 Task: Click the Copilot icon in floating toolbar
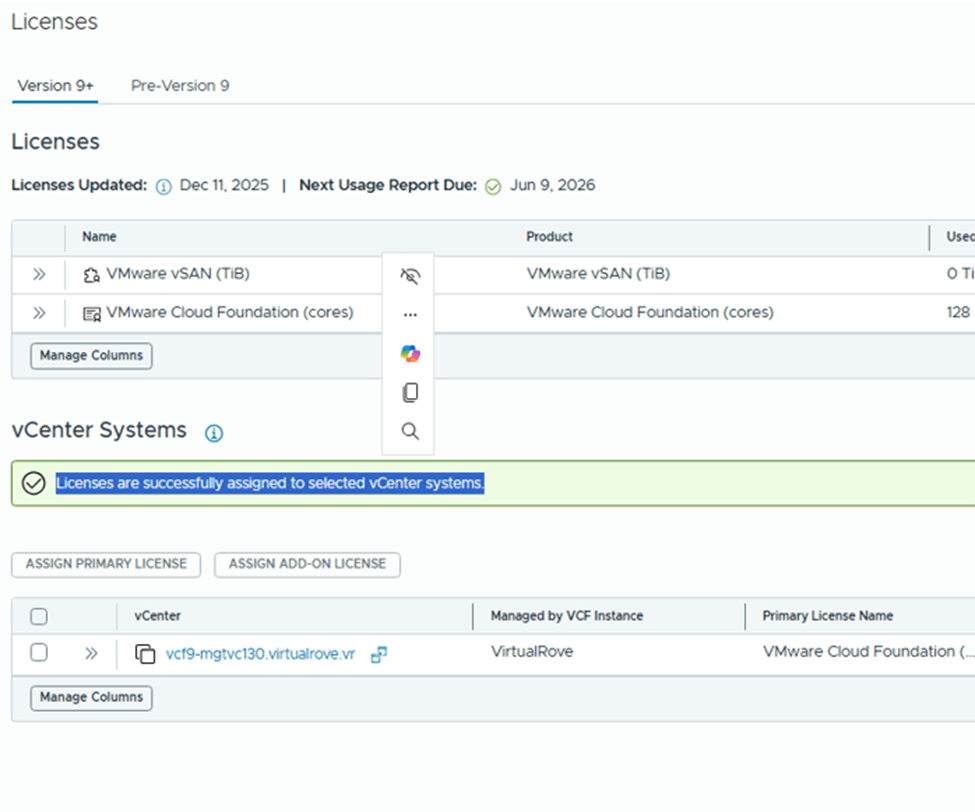(409, 354)
